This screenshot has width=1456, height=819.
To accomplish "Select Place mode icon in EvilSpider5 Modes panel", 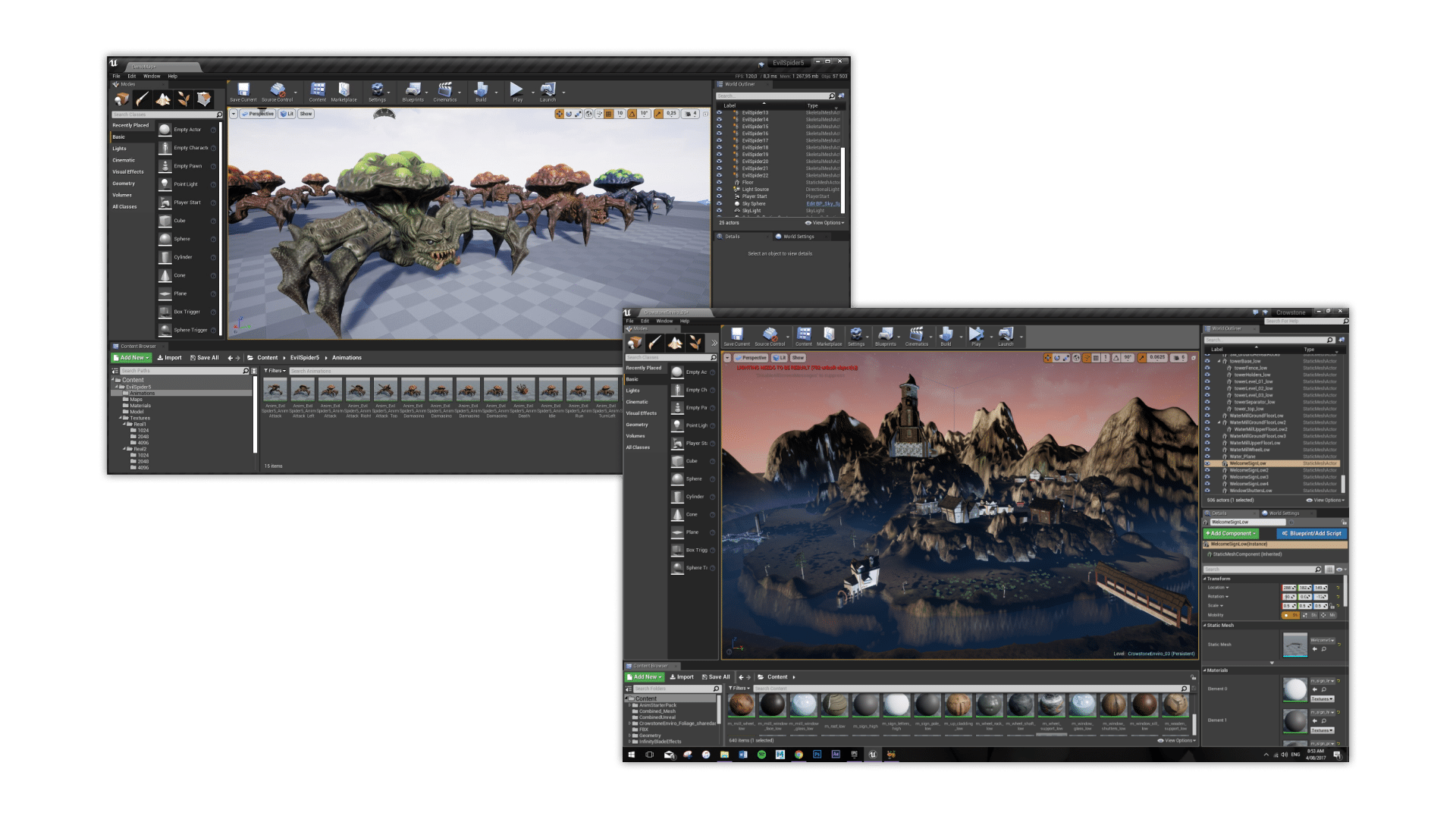I will pyautogui.click(x=121, y=99).
